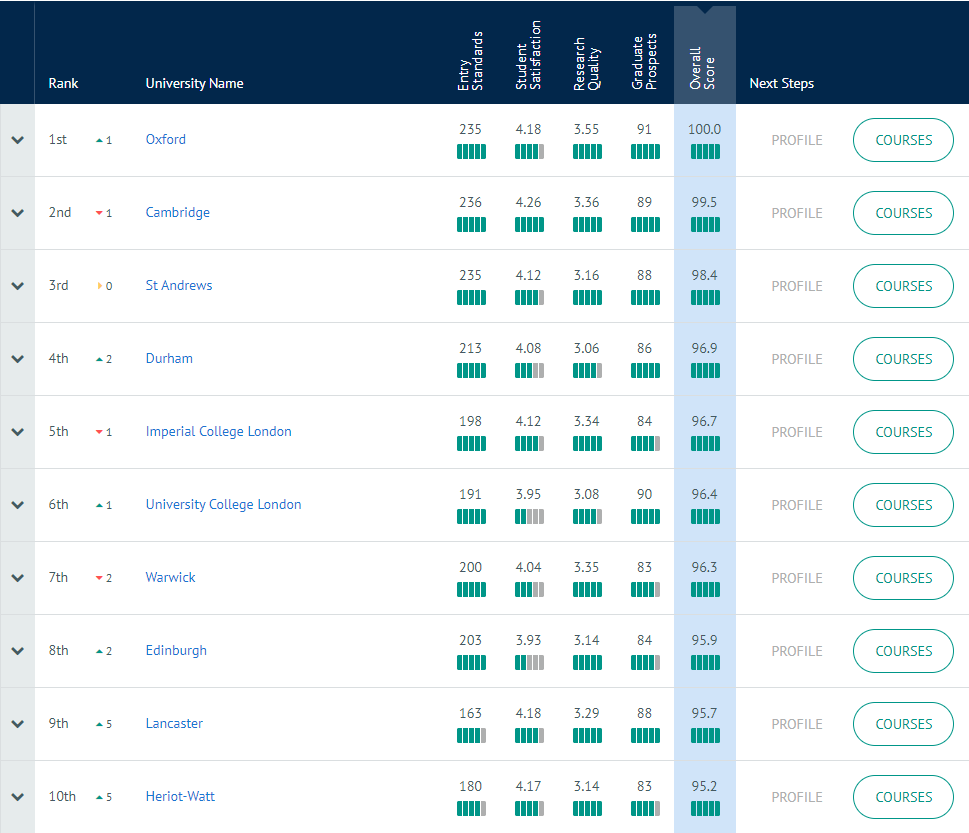Expand the Warwick row chevron
This screenshot has width=969, height=833.
click(17, 578)
